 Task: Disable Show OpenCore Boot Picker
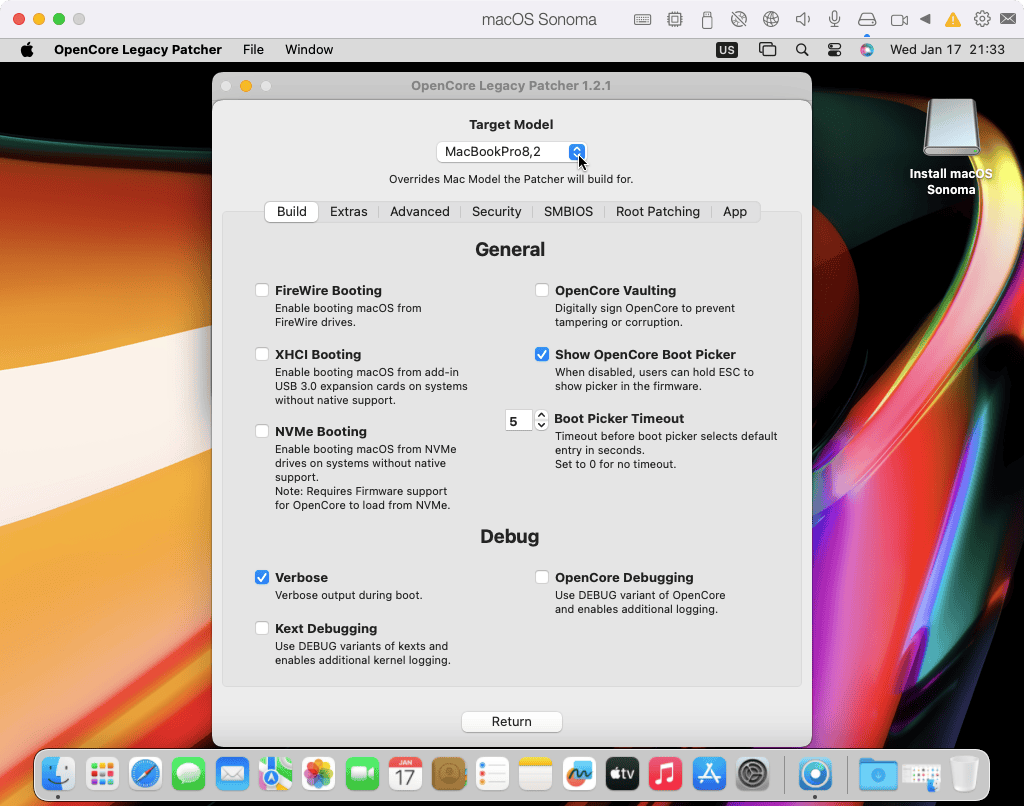pos(542,355)
